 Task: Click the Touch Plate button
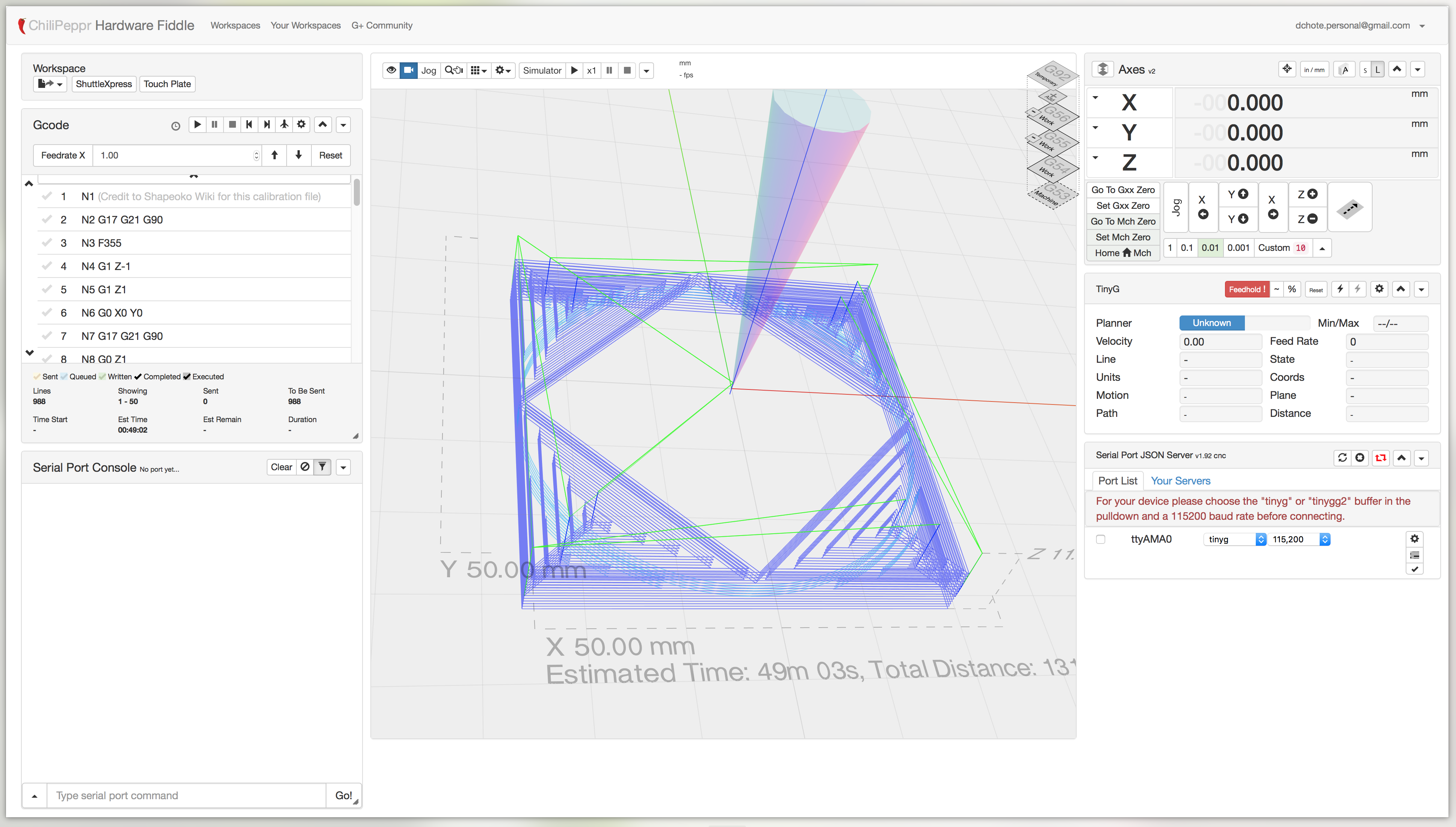167,84
